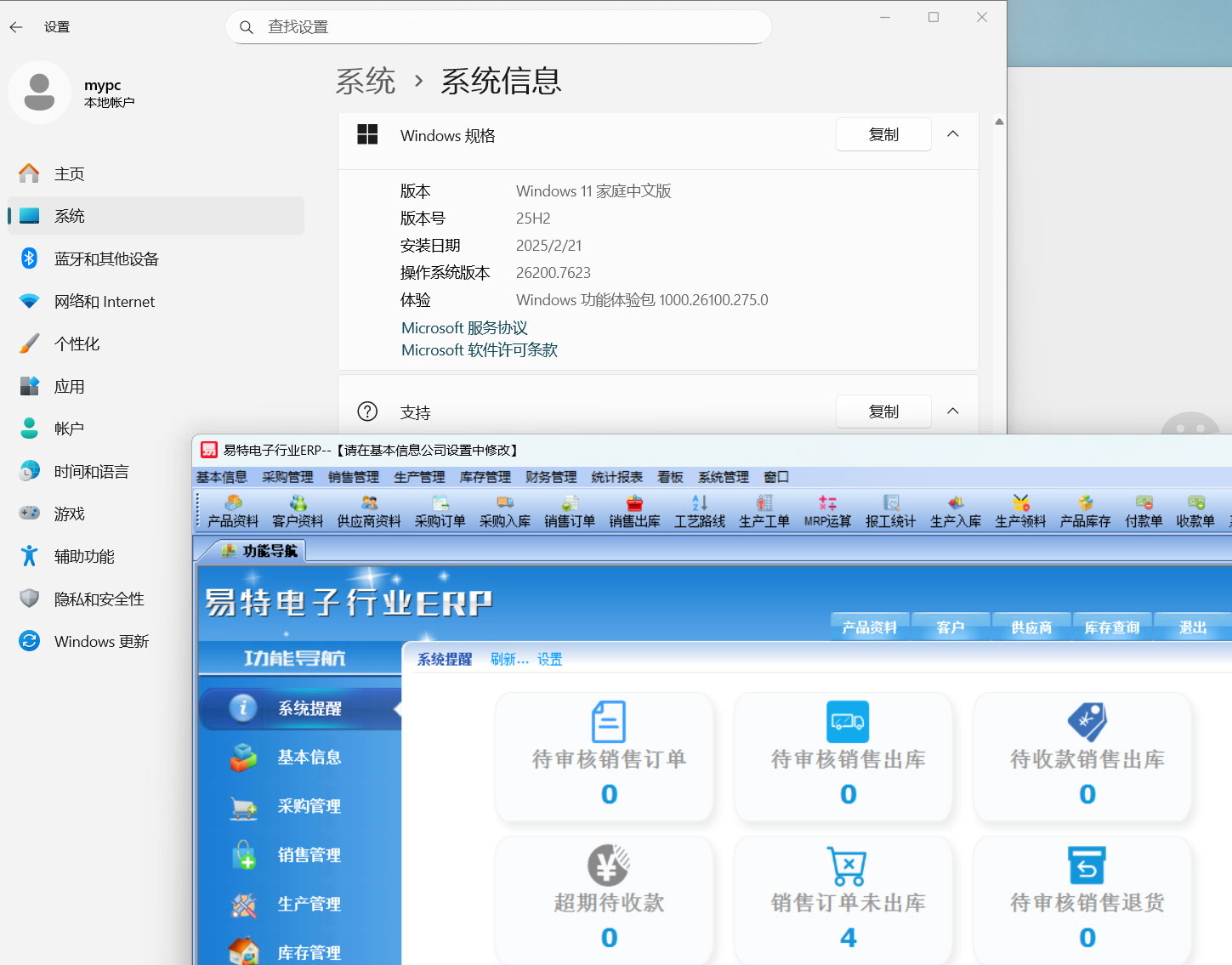Viewport: 1232px width, 965px height.
Task: Click the 收款单 toolbar icon
Action: (x=1195, y=512)
